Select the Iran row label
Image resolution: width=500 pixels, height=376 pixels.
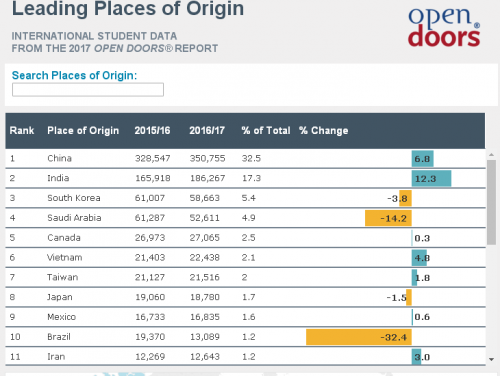tap(56, 357)
